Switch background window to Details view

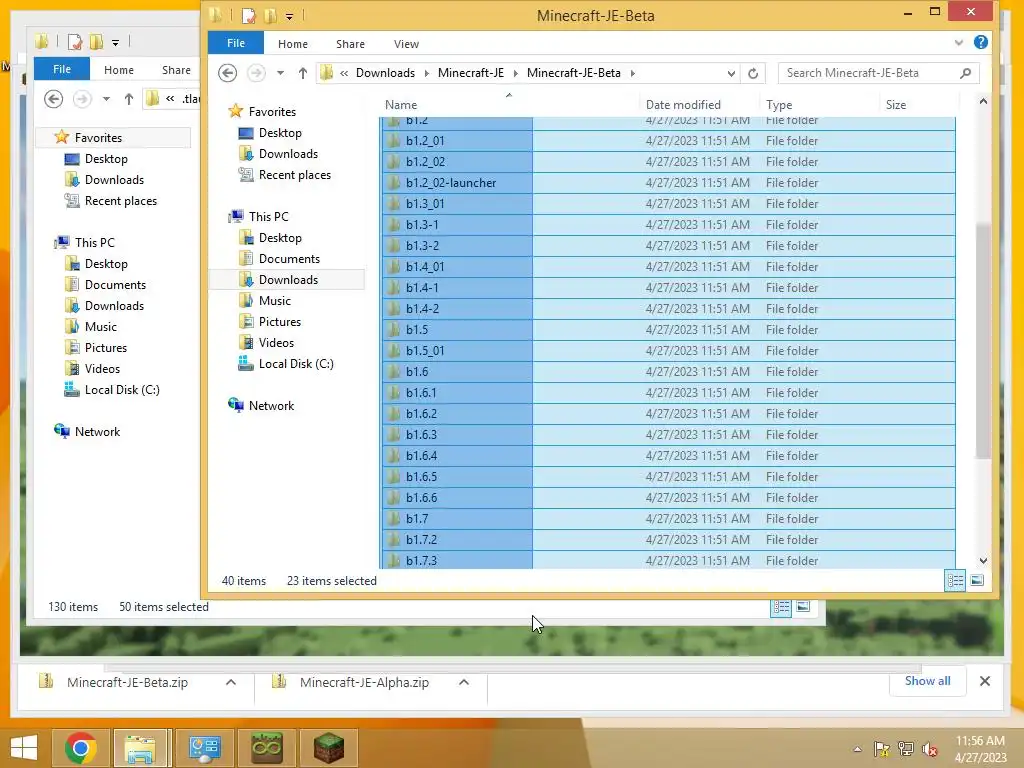(781, 607)
